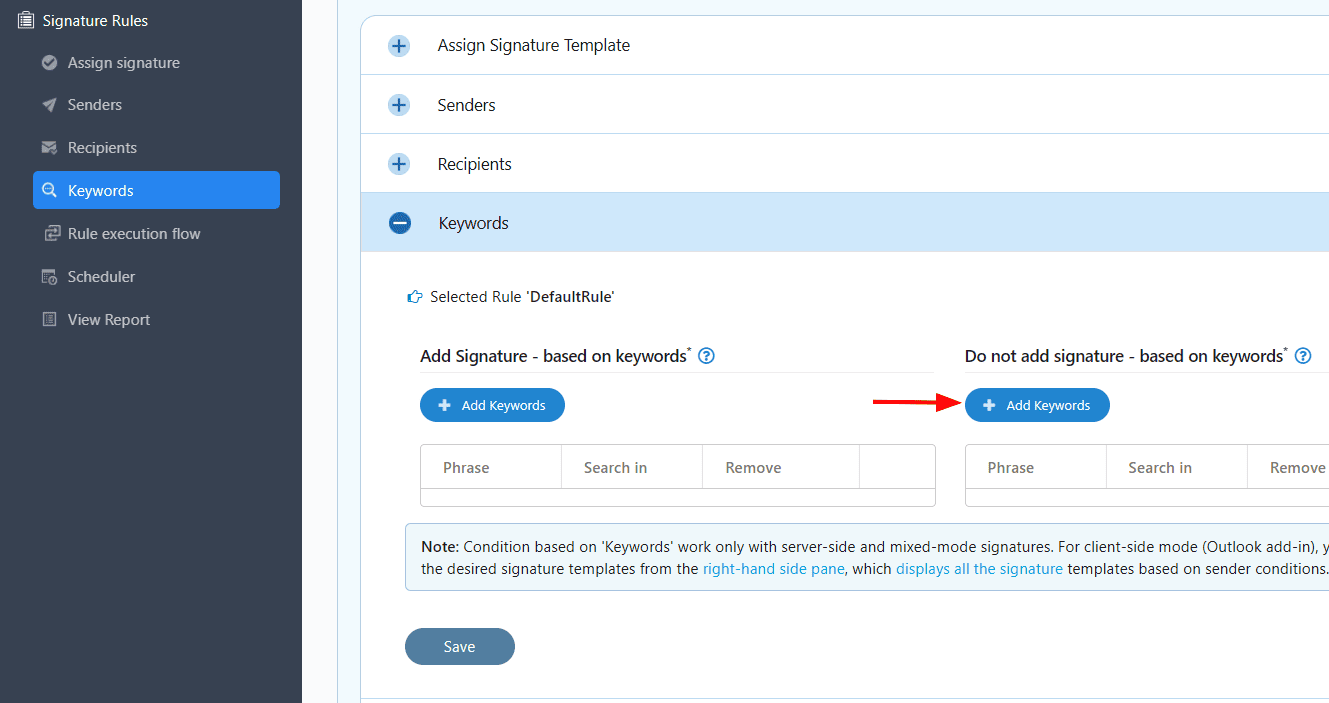Open help icon beside Do not add signature
This screenshot has width=1329, height=703.
tap(1302, 356)
